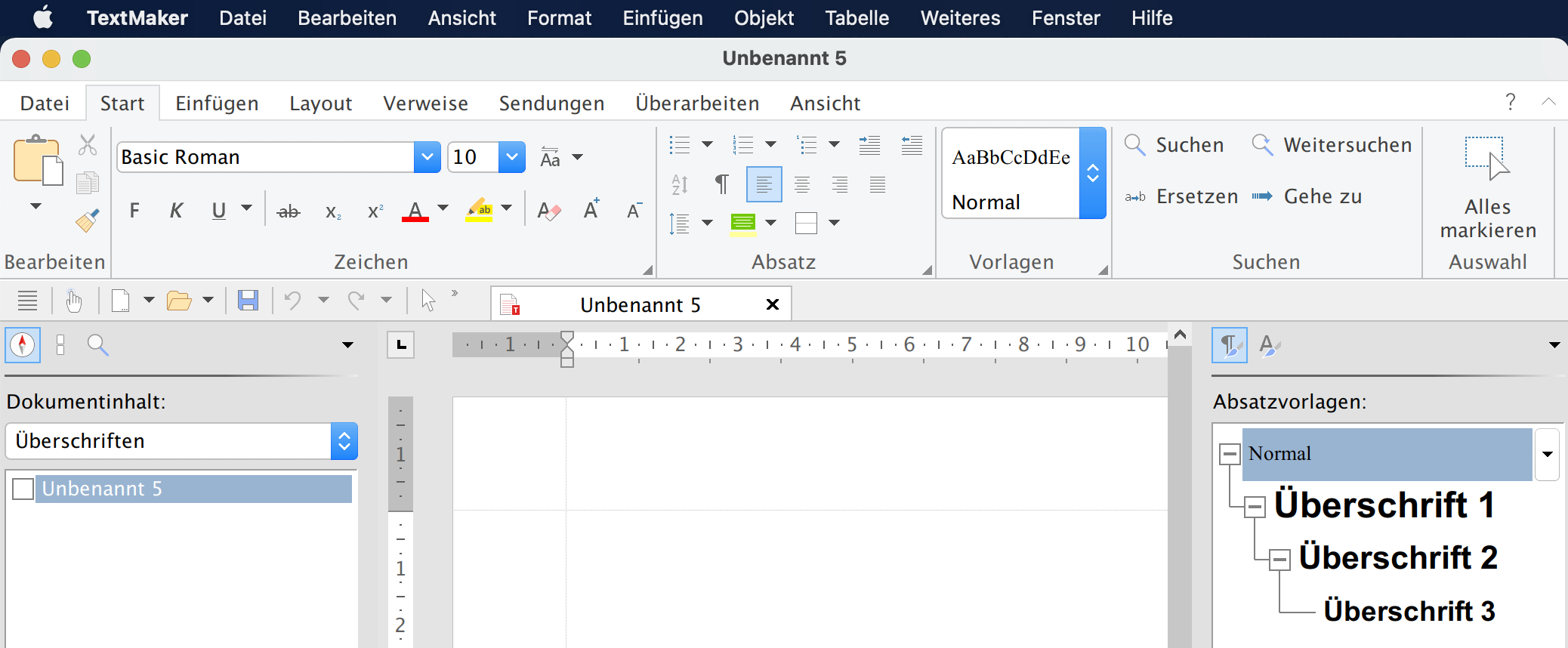Increase font size icon
The width and height of the screenshot is (1568, 648).
(x=591, y=210)
